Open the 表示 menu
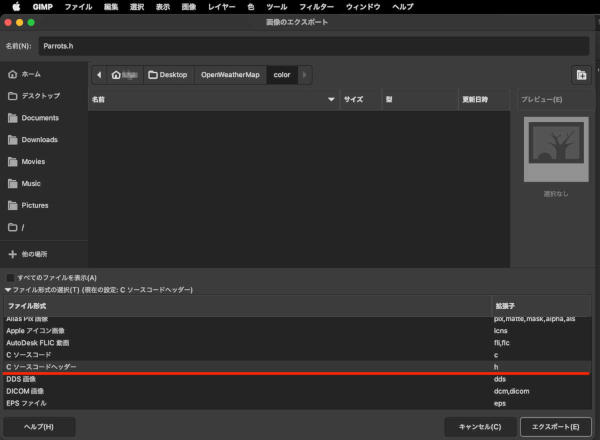Viewport: 600px width, 440px height. tap(163, 7)
